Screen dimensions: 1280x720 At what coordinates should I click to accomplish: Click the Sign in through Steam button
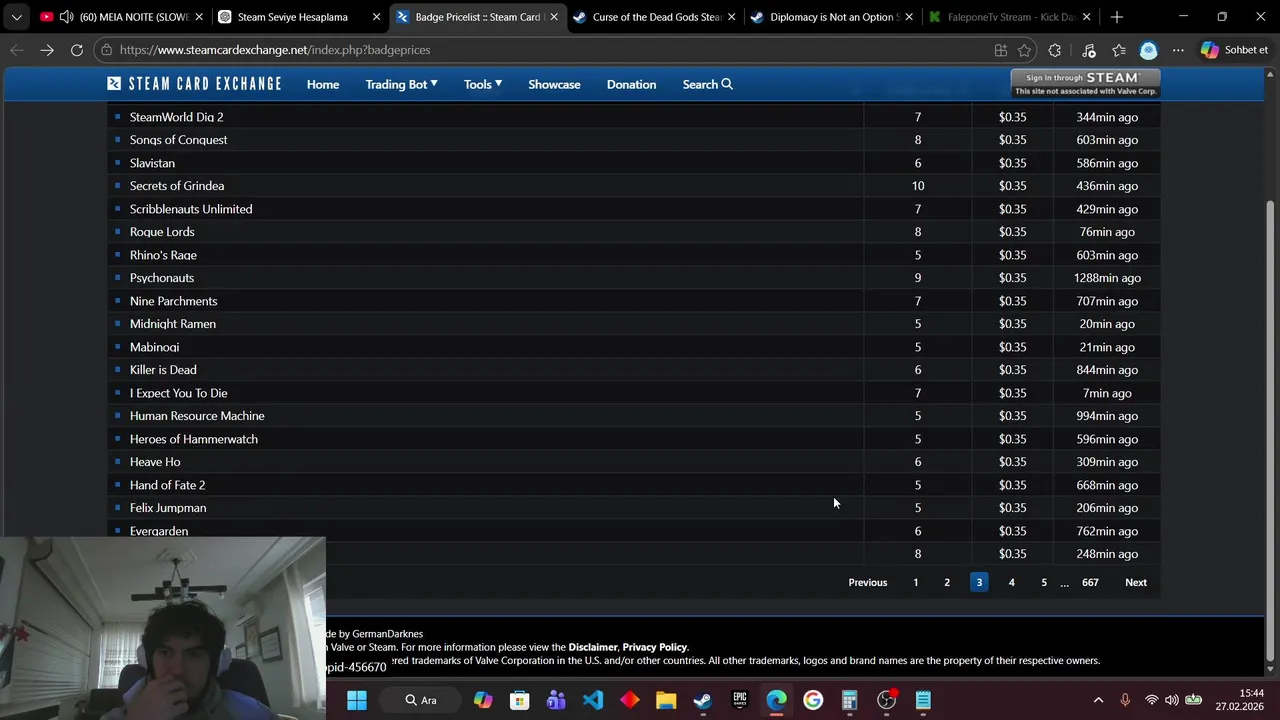(1085, 83)
